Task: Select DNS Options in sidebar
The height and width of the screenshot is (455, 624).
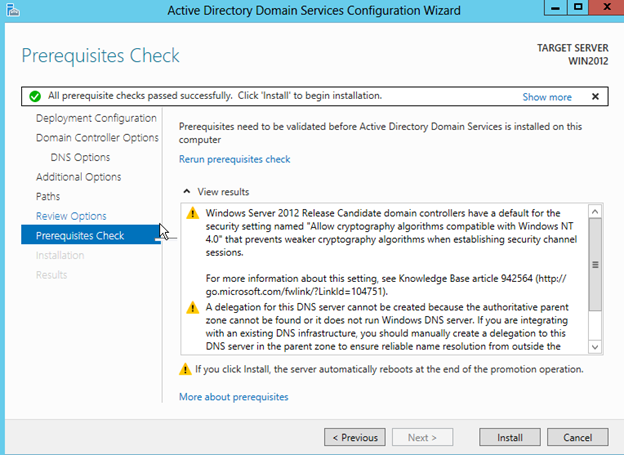Action: tap(80, 157)
